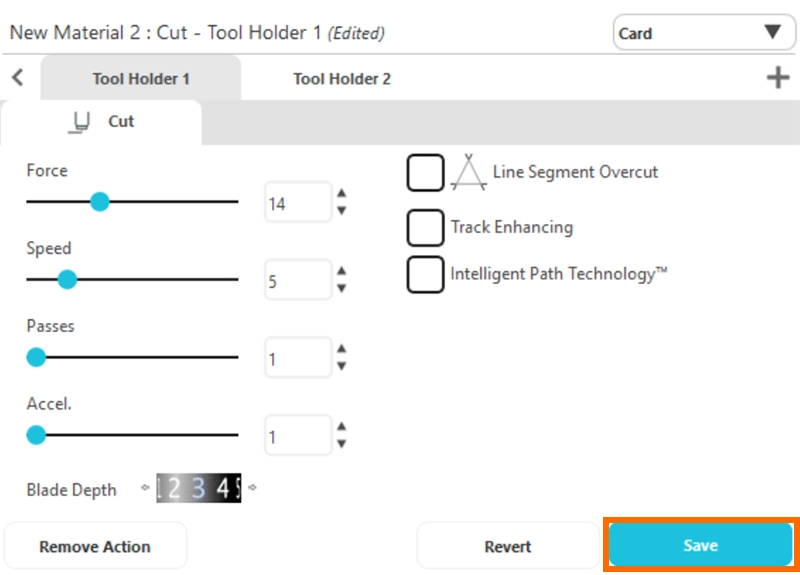Click the Speed value input field

point(297,281)
